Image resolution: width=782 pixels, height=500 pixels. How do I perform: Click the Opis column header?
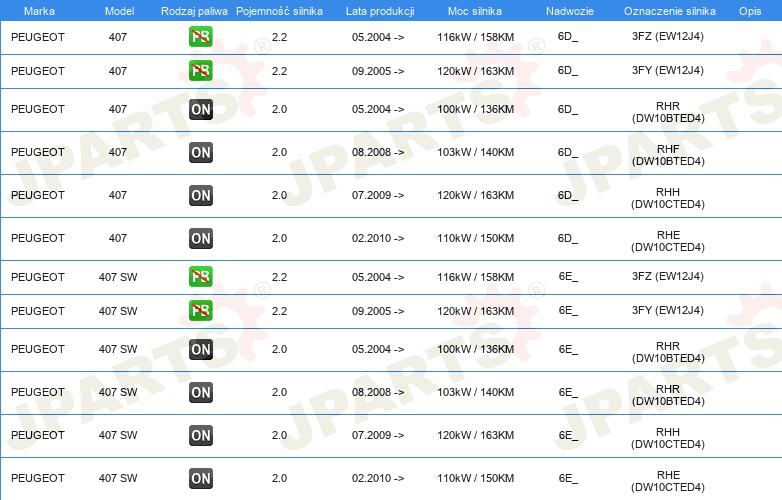point(750,11)
